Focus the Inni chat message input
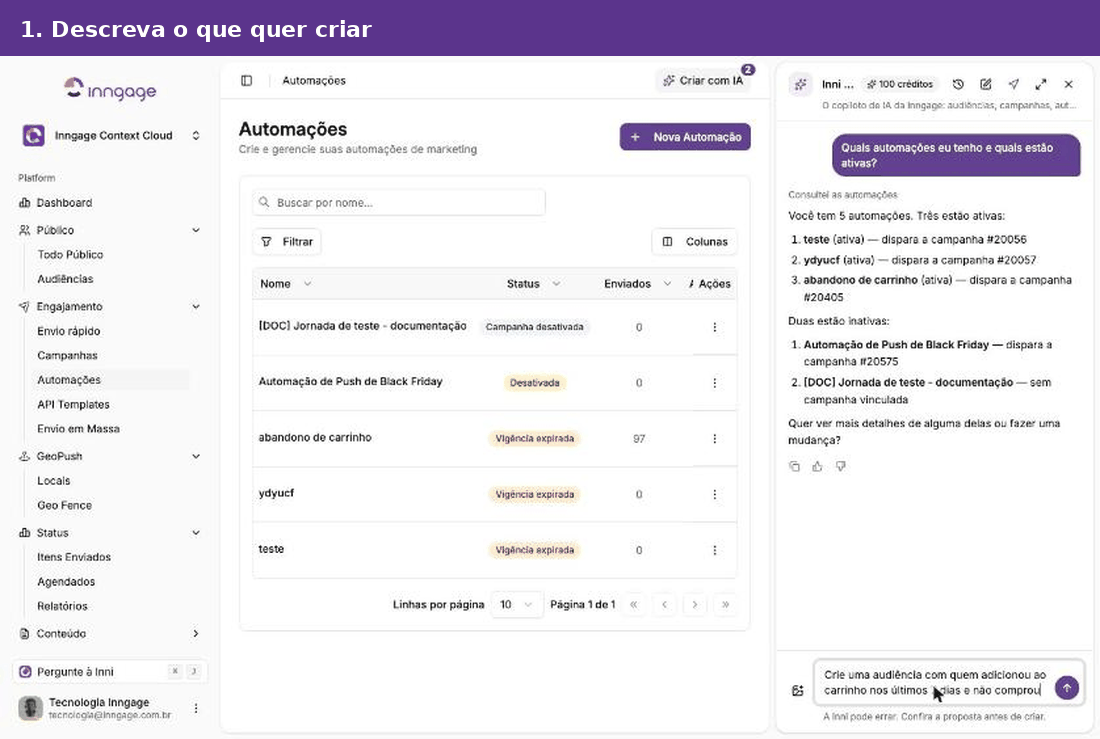 933,682
